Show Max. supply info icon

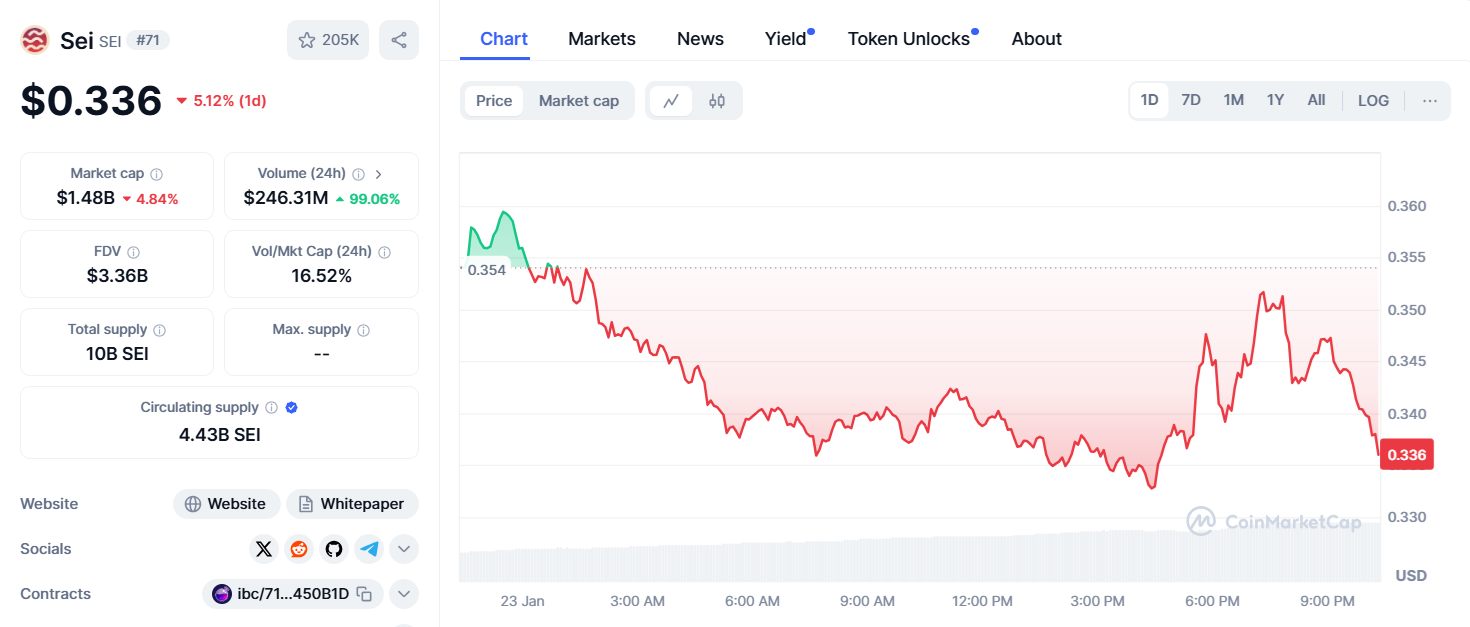(363, 330)
